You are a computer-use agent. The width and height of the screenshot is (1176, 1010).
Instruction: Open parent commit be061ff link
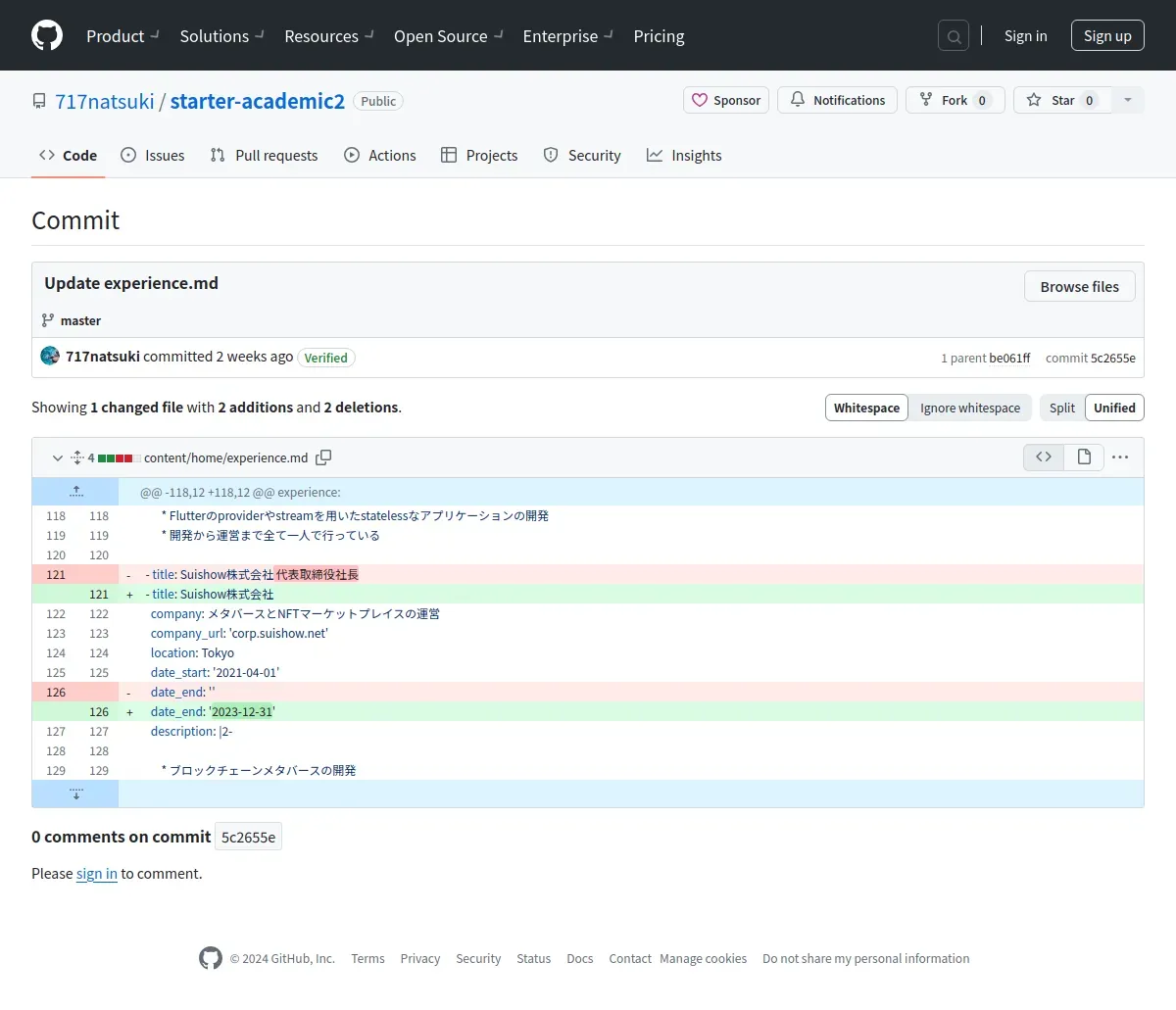[x=1009, y=359]
